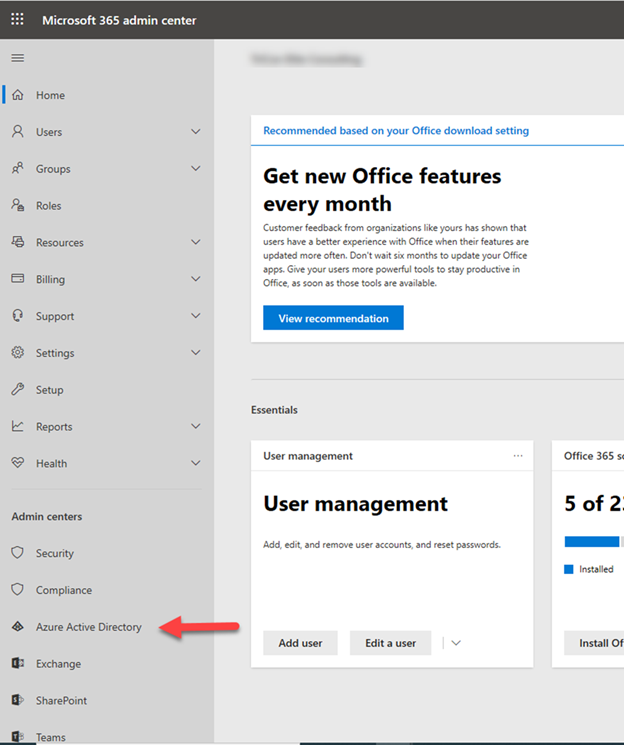
Task: Click the Security shield icon
Action: coord(18,553)
